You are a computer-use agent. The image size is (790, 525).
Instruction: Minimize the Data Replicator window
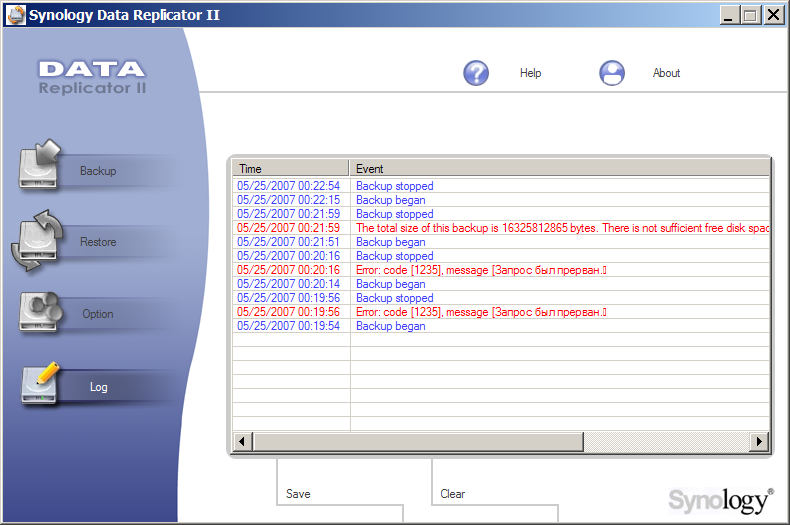coord(729,15)
